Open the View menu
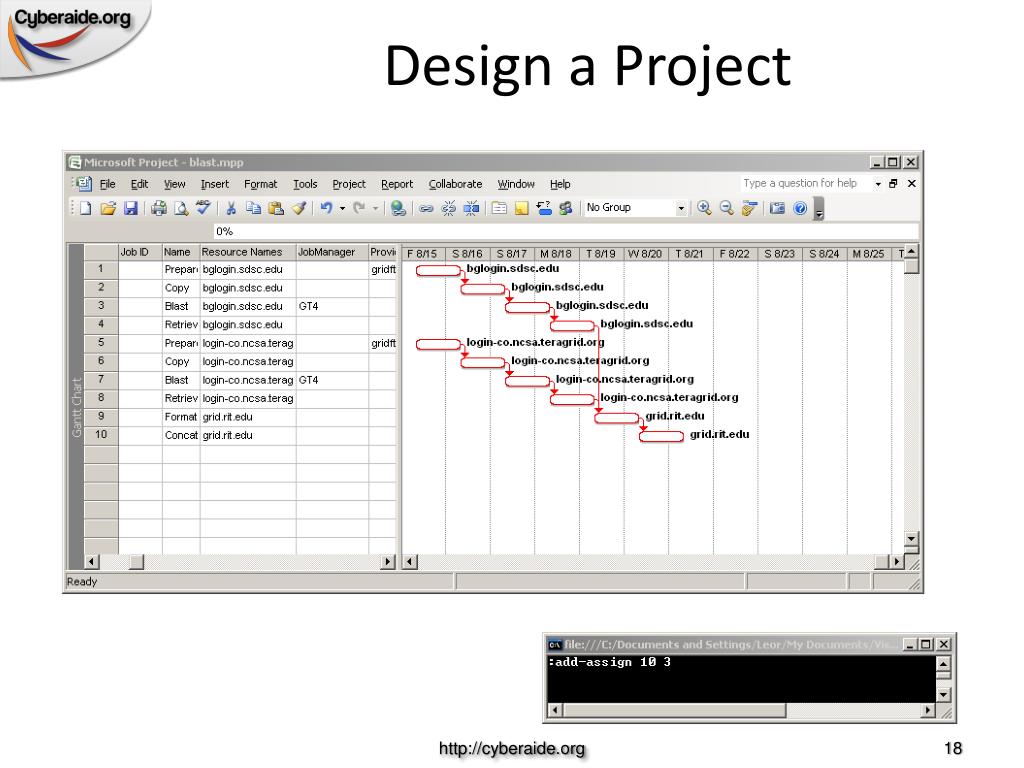 [174, 184]
